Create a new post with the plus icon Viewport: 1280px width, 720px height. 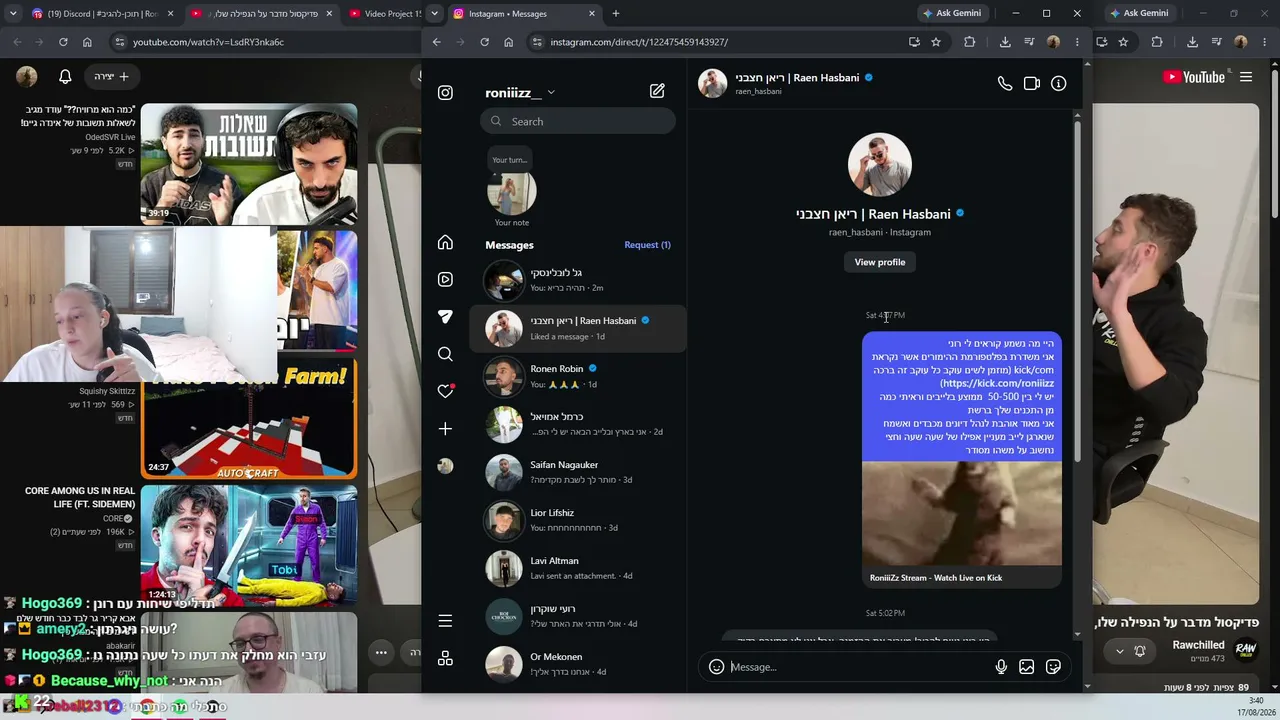[x=445, y=428]
